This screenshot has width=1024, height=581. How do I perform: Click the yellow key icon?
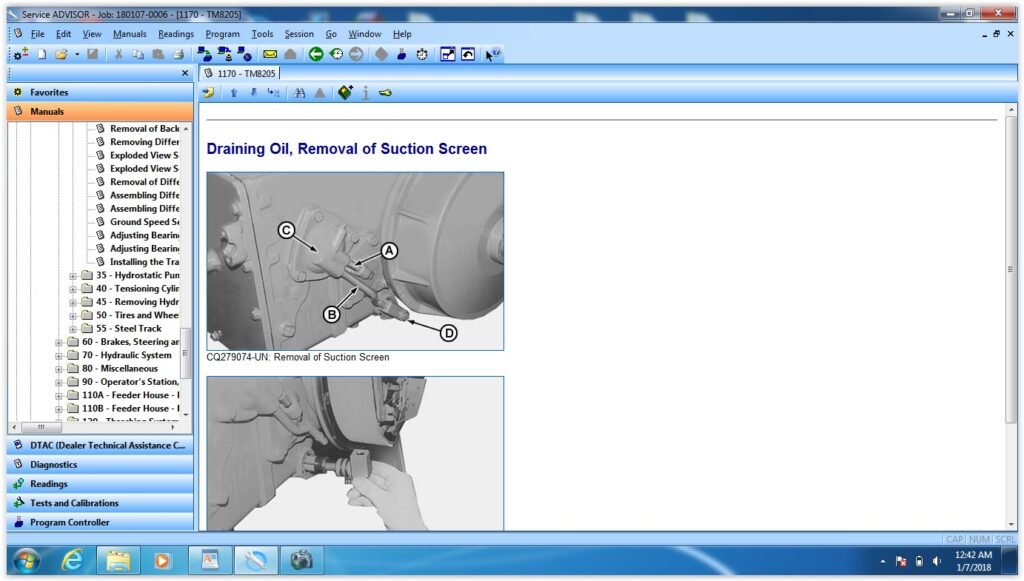point(385,92)
